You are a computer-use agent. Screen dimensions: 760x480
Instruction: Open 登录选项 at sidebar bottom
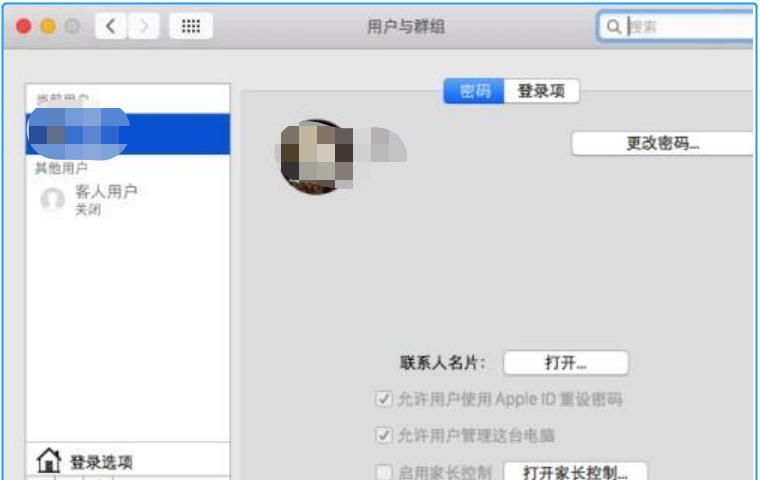[x=128, y=461]
